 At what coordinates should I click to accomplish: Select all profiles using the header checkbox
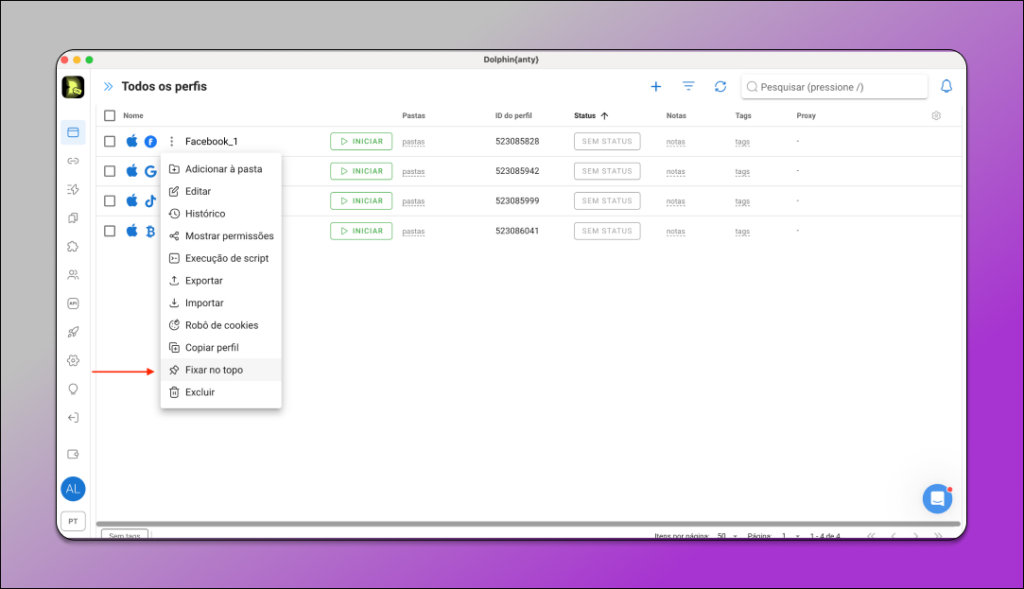click(x=110, y=115)
